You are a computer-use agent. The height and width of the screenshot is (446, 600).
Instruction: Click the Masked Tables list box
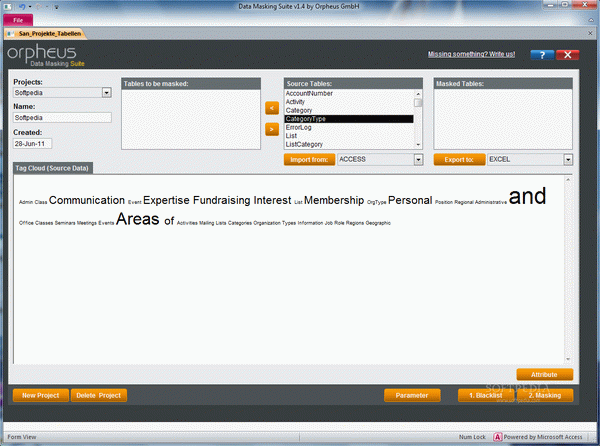[503, 119]
